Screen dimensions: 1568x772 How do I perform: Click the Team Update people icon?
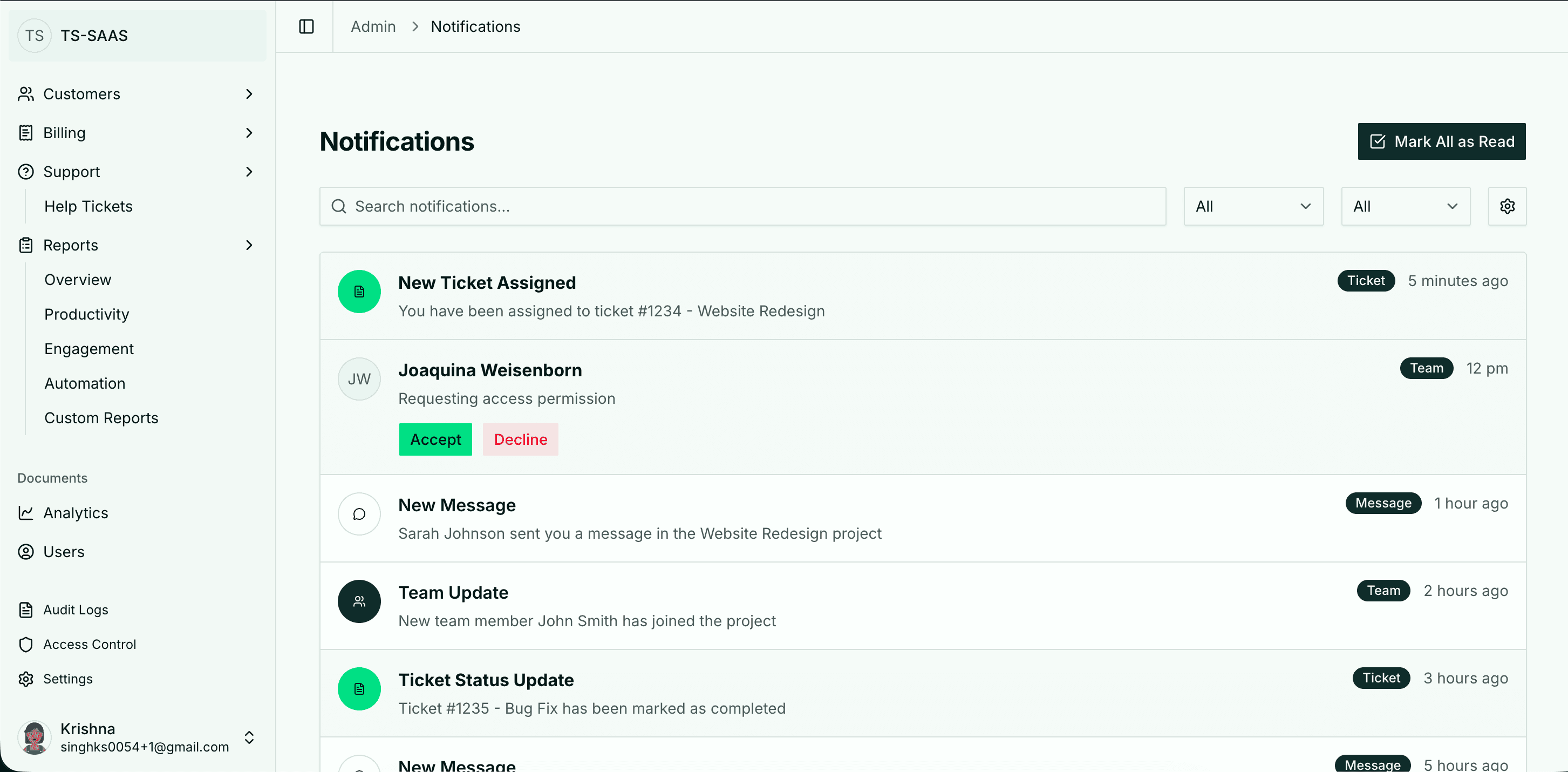tap(359, 601)
